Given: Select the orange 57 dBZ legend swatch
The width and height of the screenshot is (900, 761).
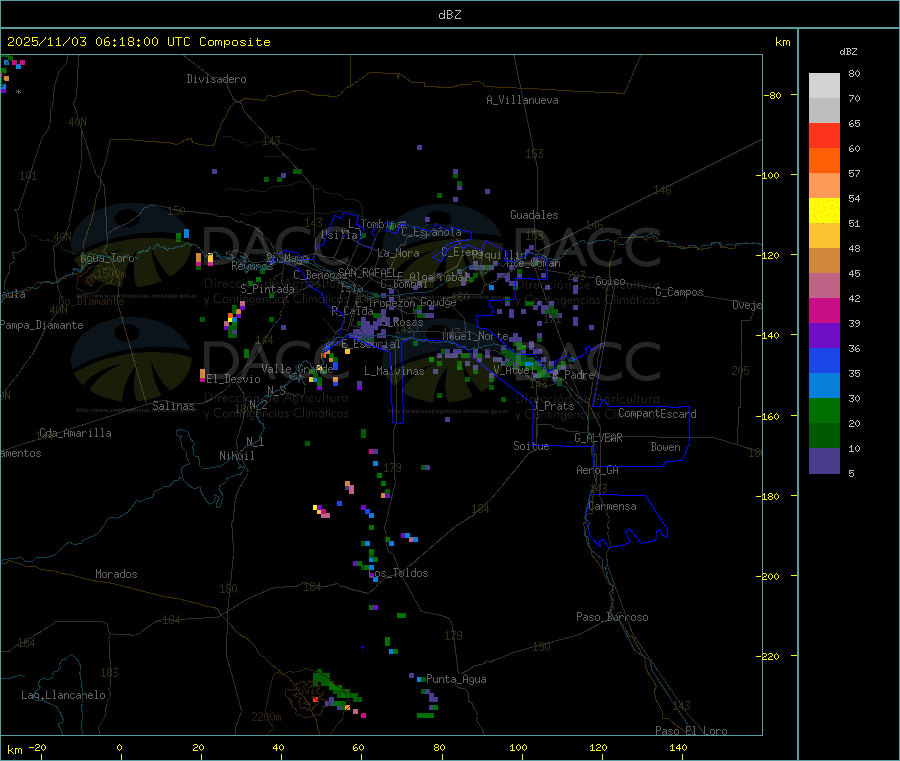Looking at the screenshot, I should coord(824,161).
